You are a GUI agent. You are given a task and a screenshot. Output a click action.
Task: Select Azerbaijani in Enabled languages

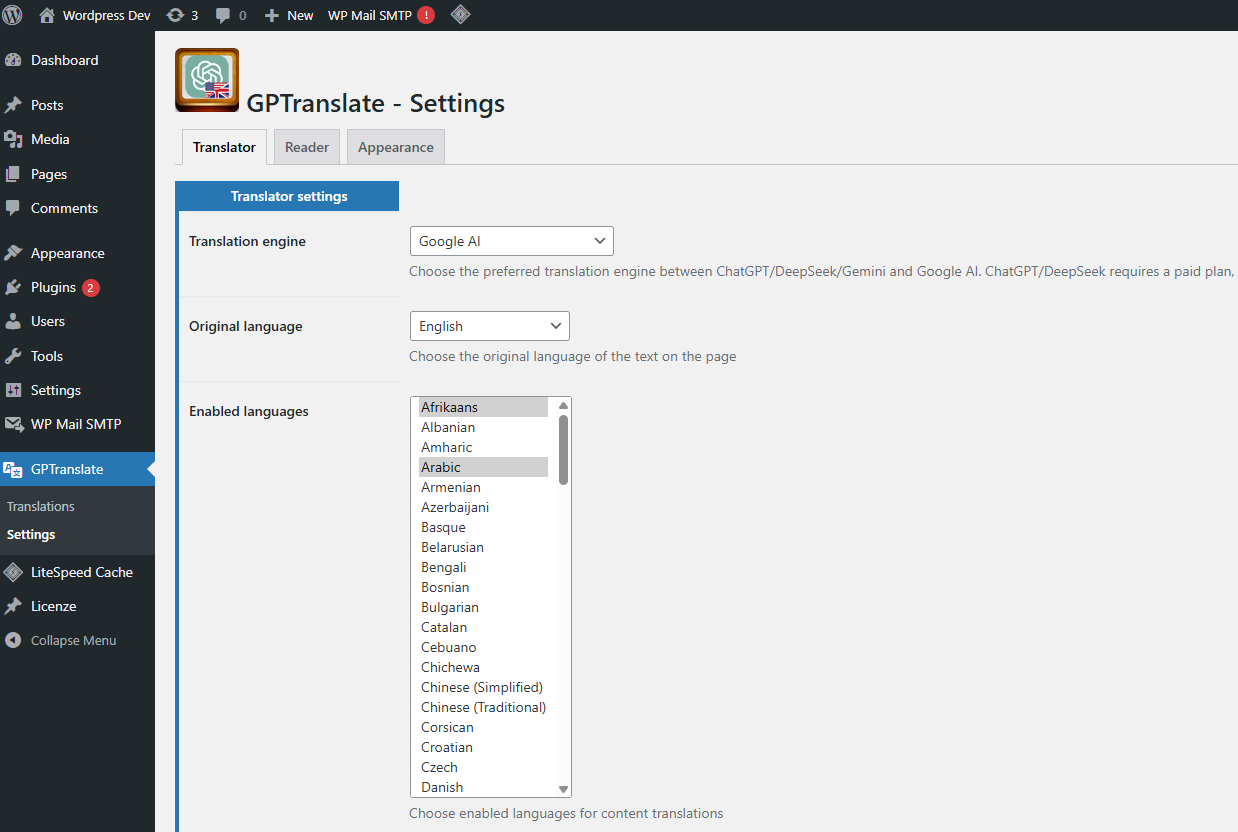point(483,507)
